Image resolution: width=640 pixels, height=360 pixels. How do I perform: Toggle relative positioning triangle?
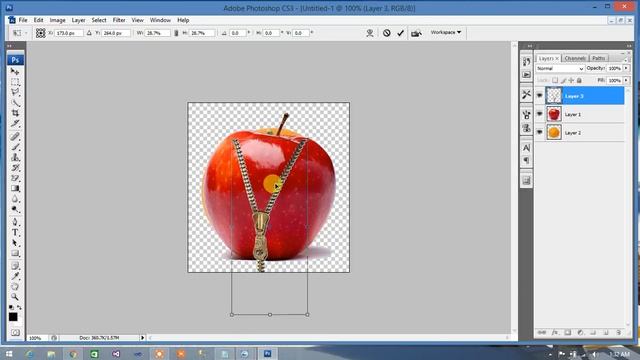(89, 33)
